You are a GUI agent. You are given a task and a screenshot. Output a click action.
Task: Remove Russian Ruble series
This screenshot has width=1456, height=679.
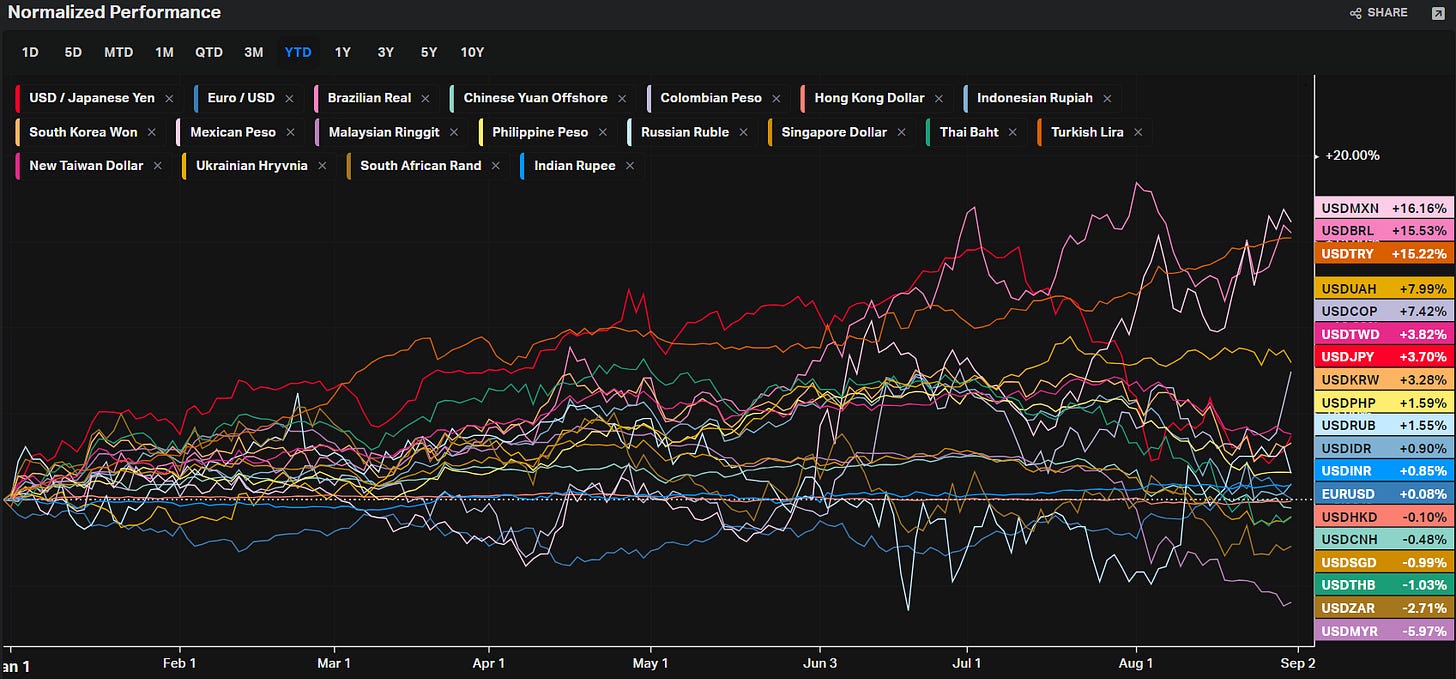click(x=744, y=132)
